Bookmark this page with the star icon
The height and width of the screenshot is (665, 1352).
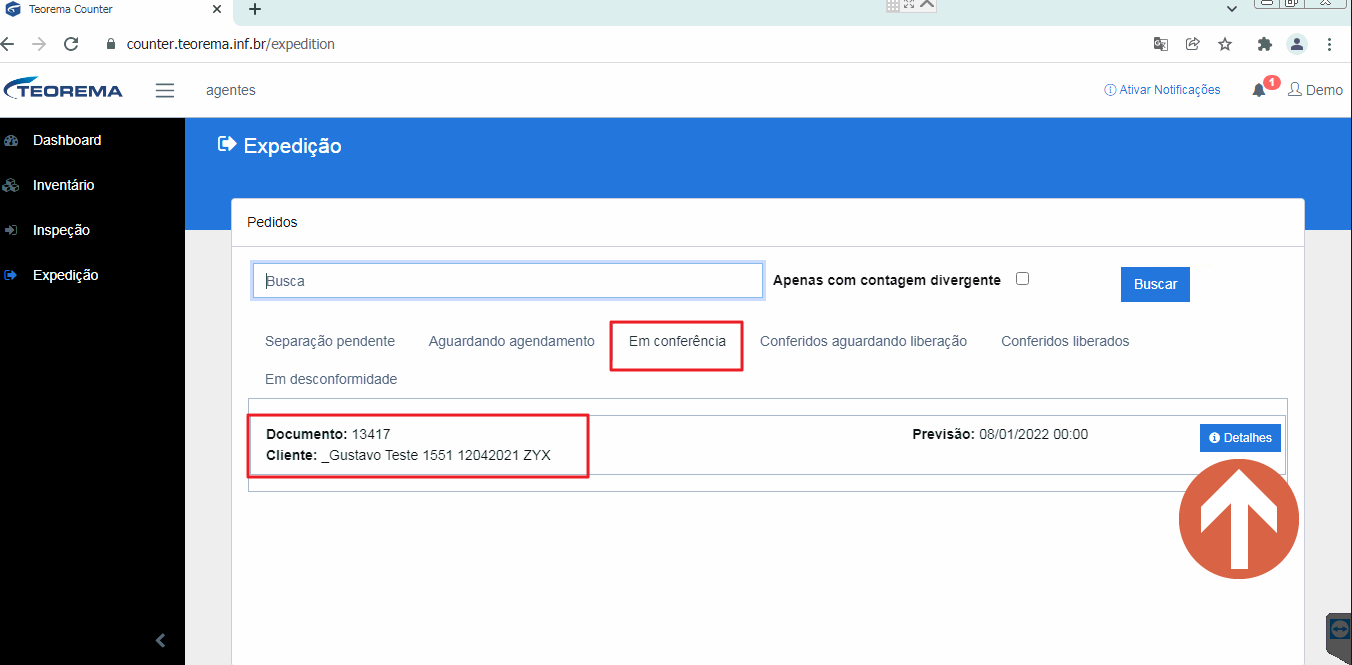tap(1225, 44)
